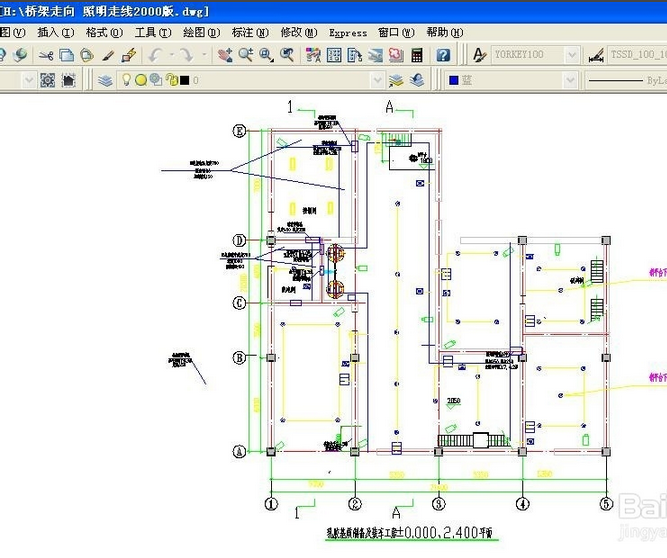Toggle layer 0 viewport freeze icon
Image resolution: width=667 pixels, height=558 pixels.
(x=156, y=80)
